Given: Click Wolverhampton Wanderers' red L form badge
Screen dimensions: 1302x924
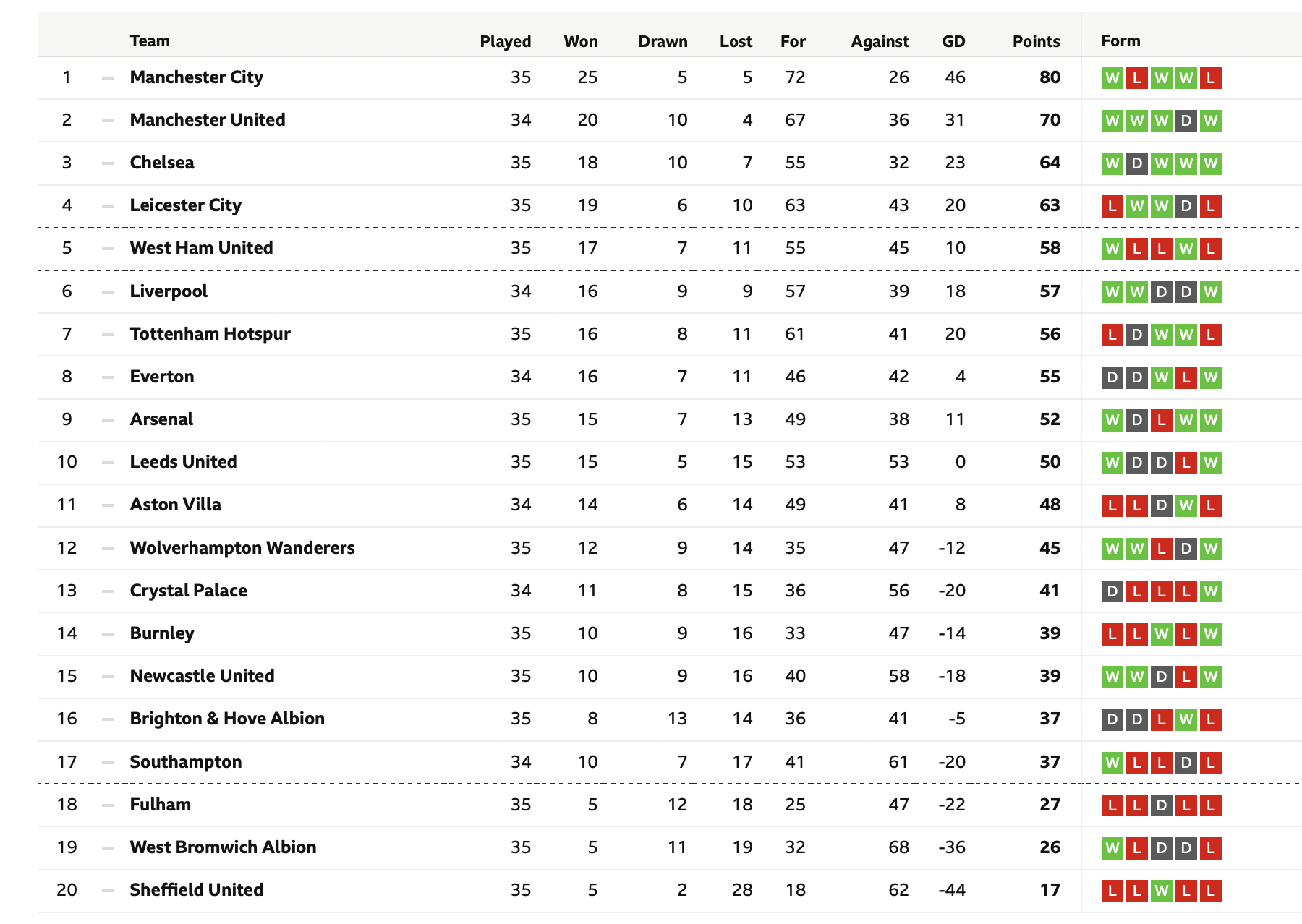Looking at the screenshot, I should pyautogui.click(x=1162, y=549).
